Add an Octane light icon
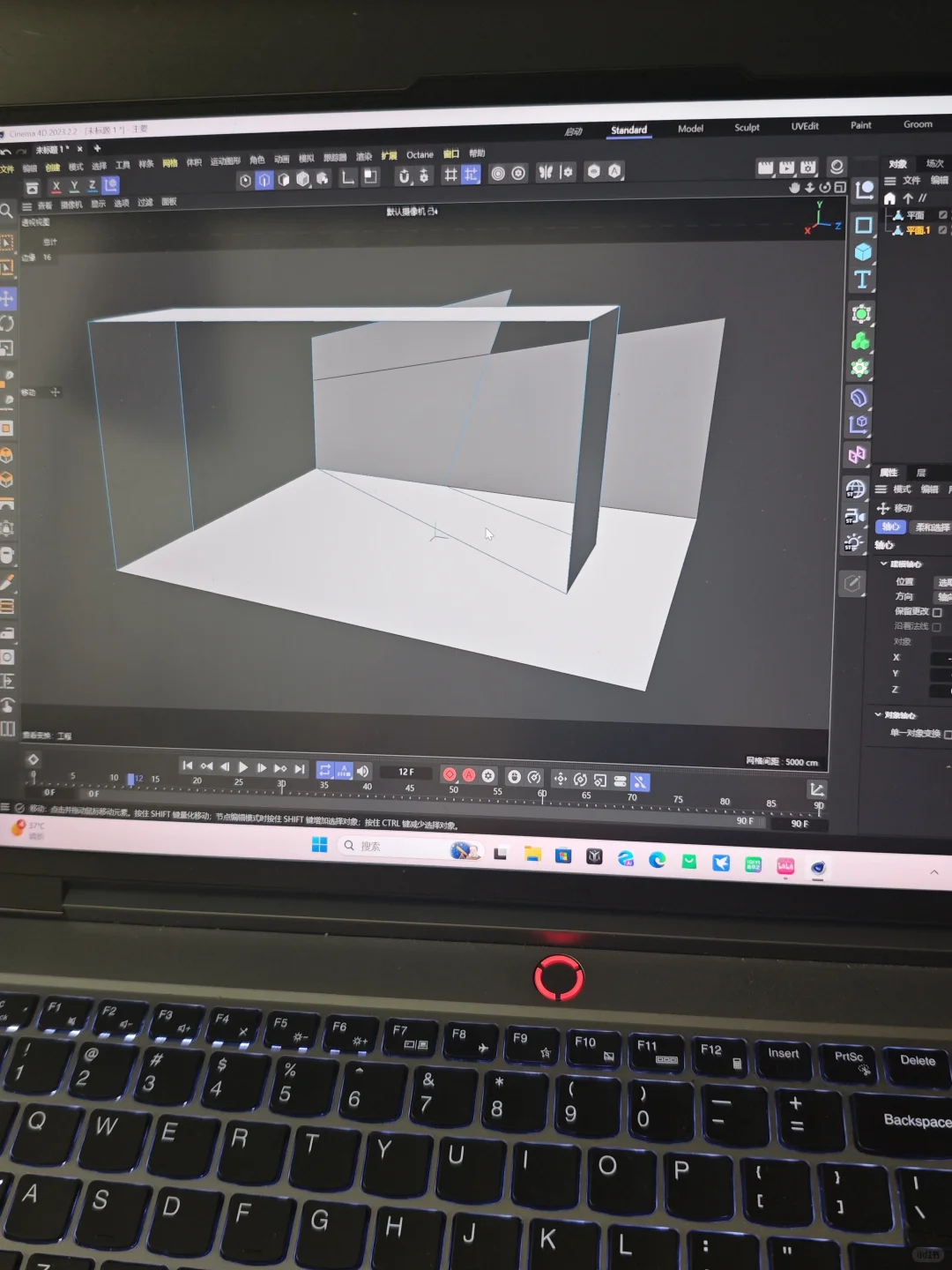The width and height of the screenshot is (952, 1270). point(854,542)
